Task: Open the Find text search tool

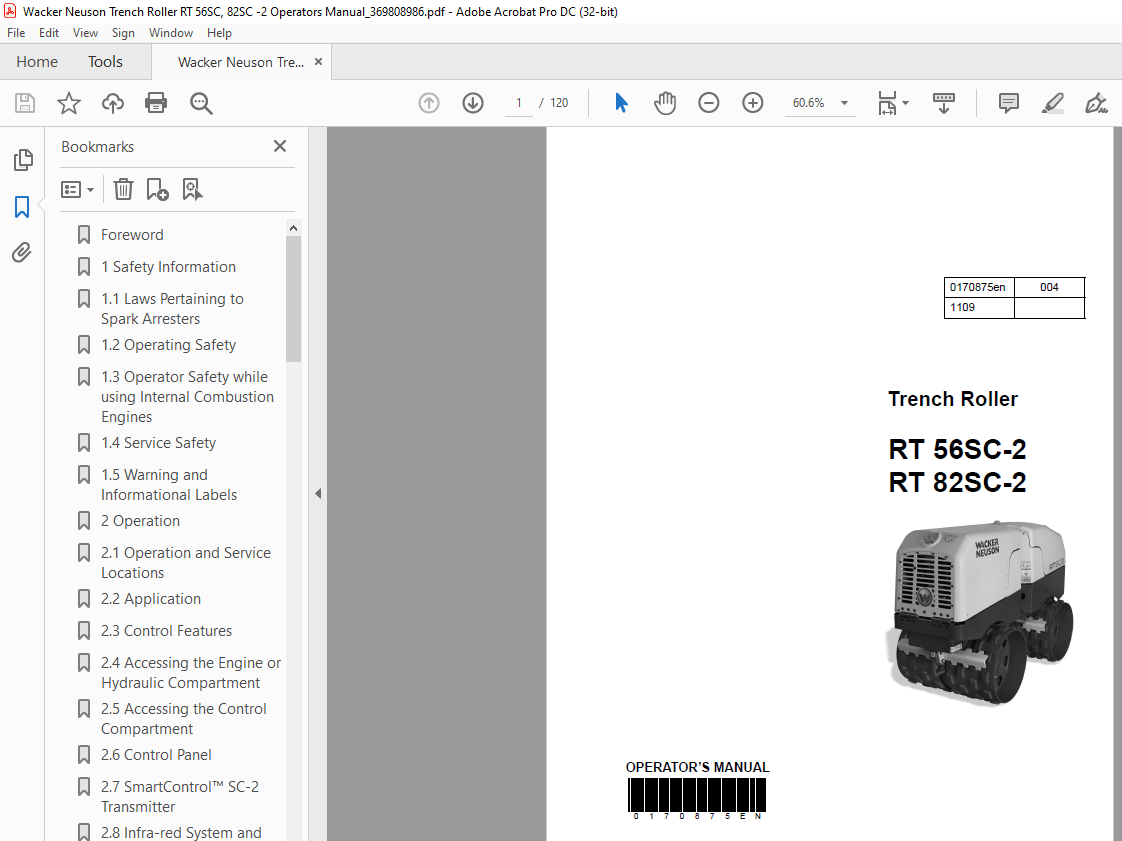Action: pos(201,103)
